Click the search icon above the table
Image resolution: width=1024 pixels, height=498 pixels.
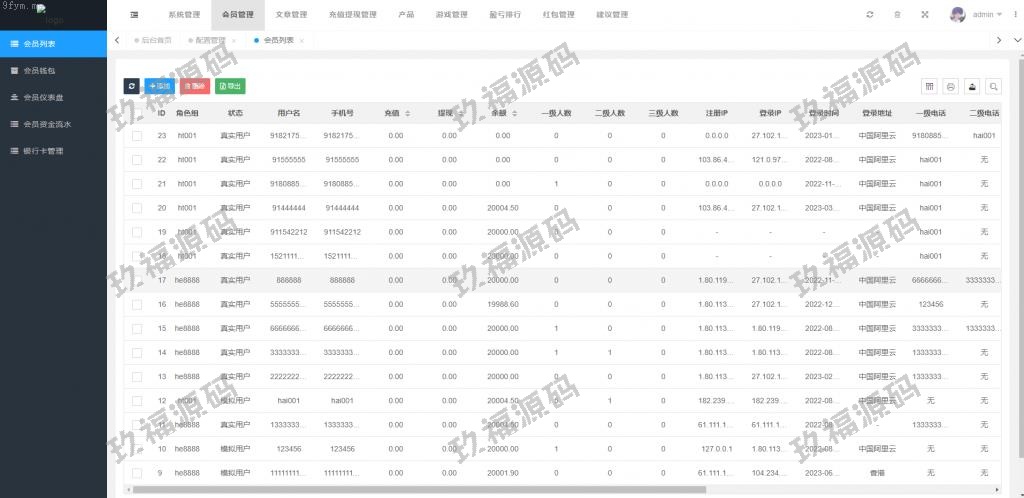click(x=993, y=87)
